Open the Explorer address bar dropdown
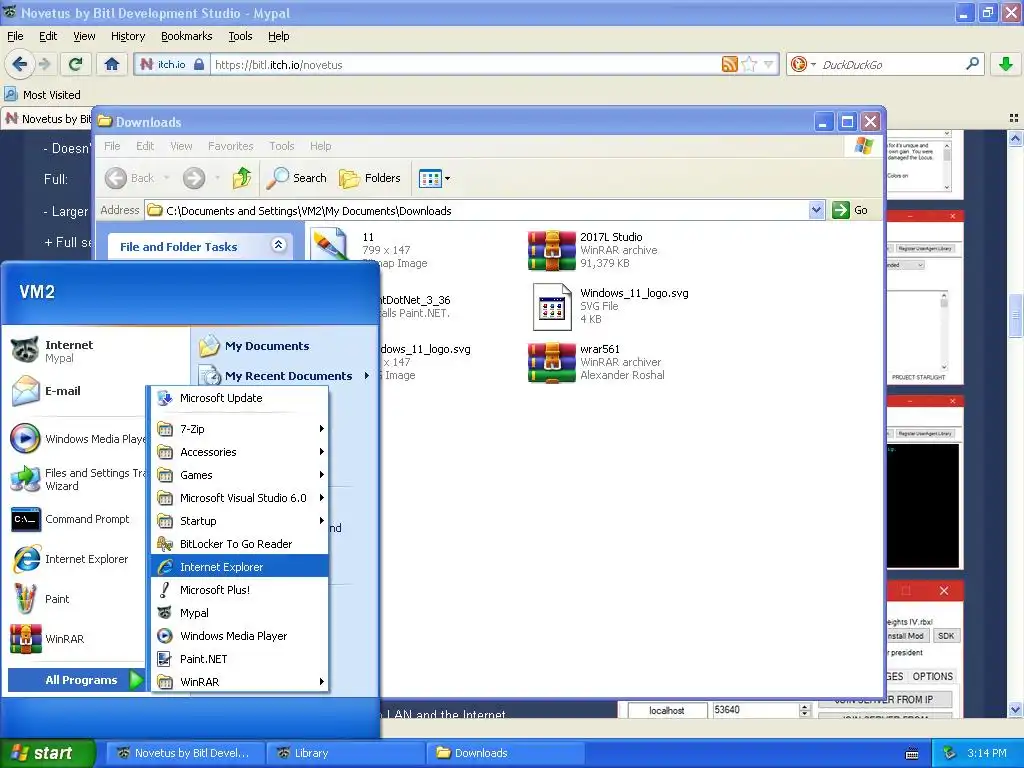Screen dimensions: 1024x768 coord(816,210)
